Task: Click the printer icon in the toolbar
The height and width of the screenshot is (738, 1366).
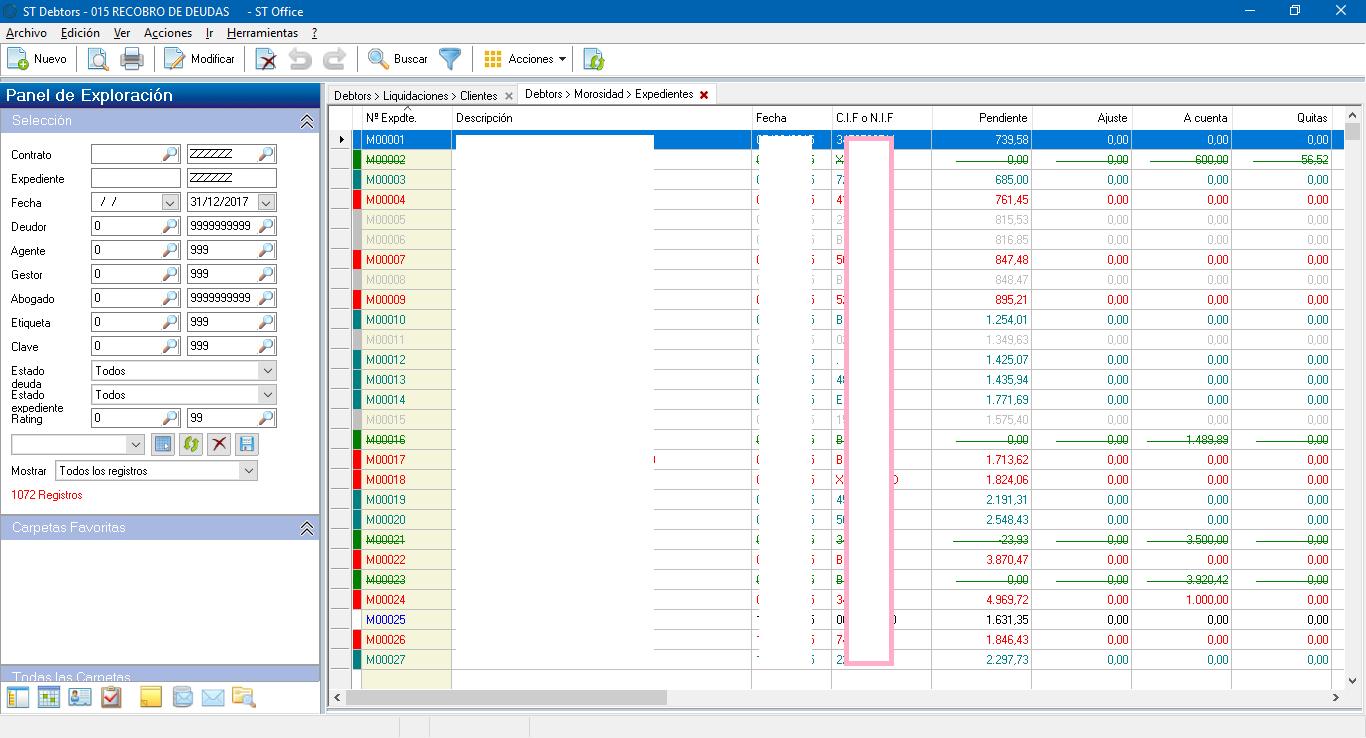Action: click(x=132, y=59)
